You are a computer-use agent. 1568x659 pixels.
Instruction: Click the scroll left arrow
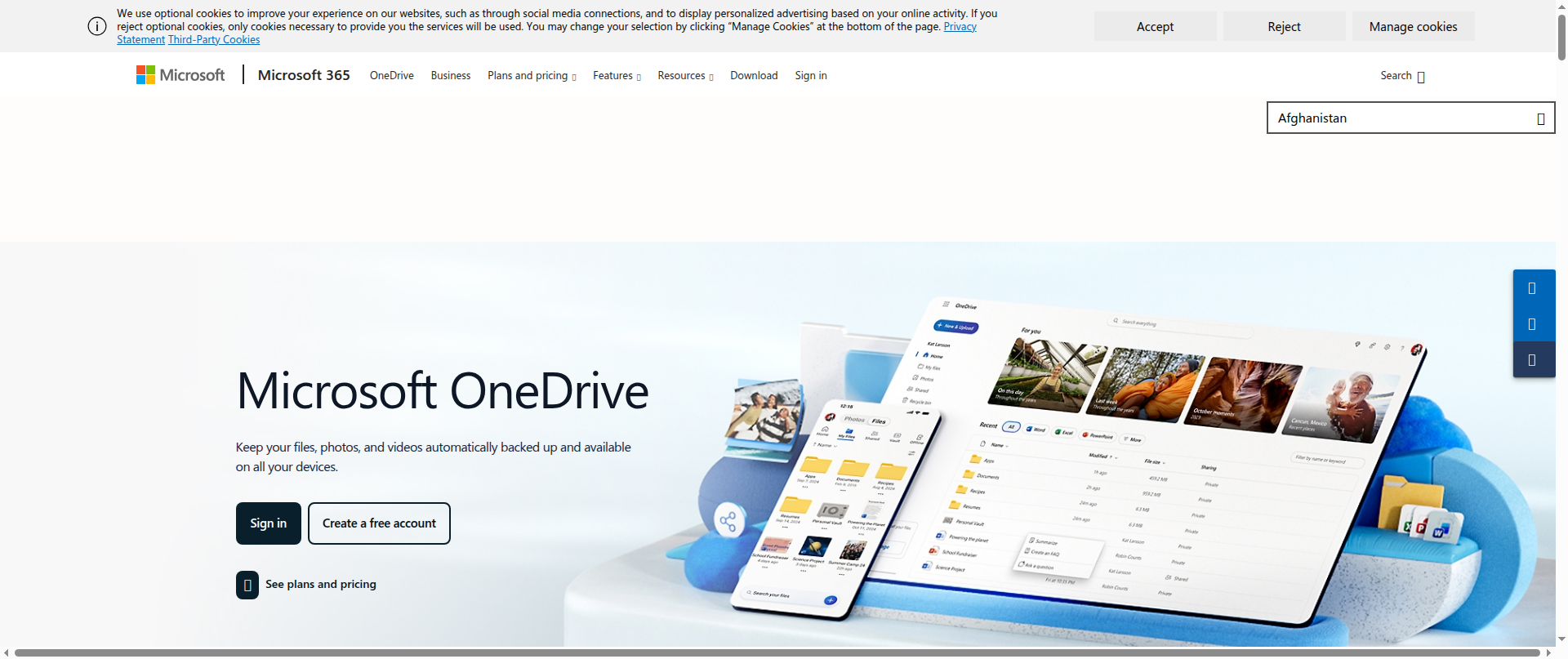[x=7, y=652]
